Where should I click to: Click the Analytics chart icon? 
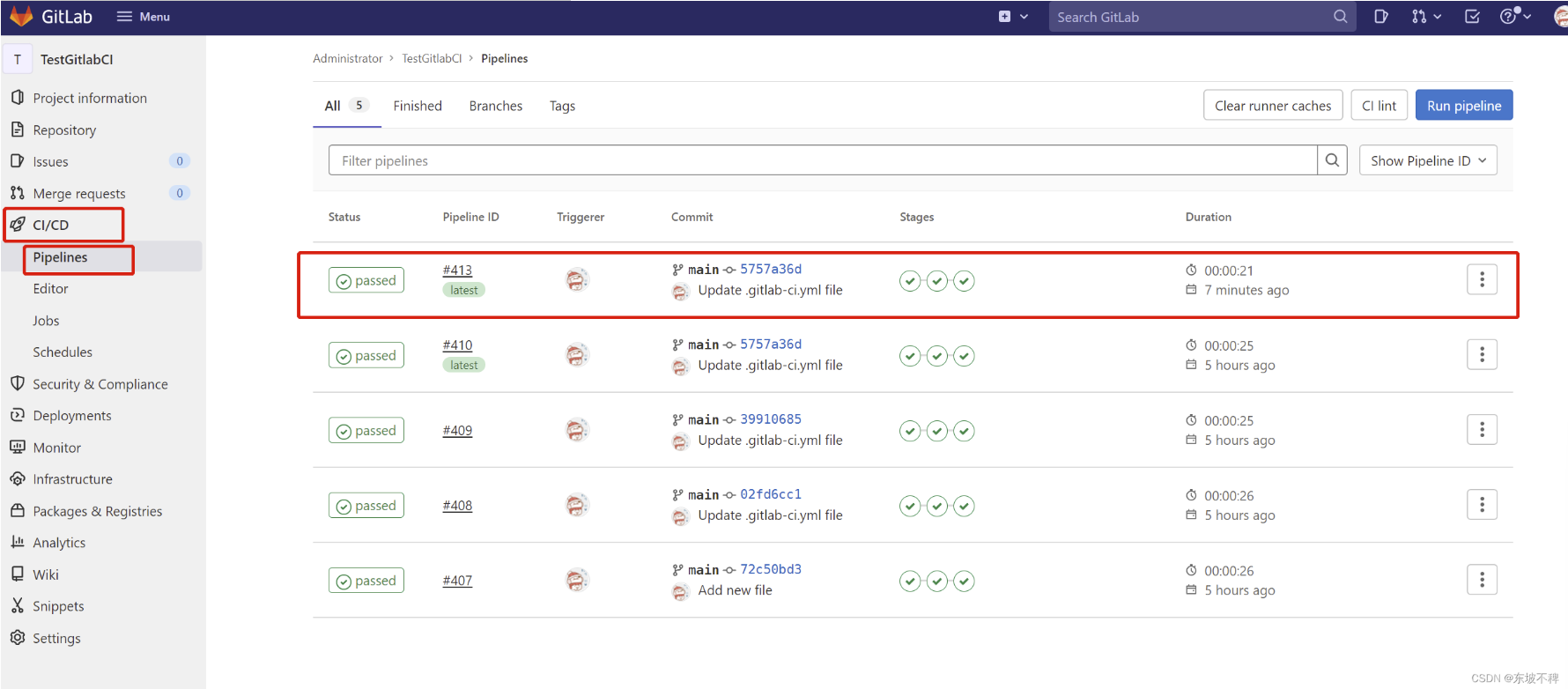click(18, 542)
